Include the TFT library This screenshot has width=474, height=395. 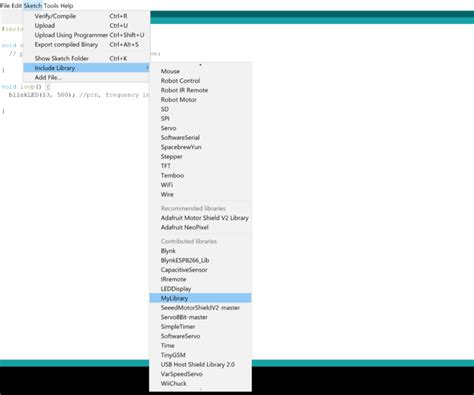point(200,166)
